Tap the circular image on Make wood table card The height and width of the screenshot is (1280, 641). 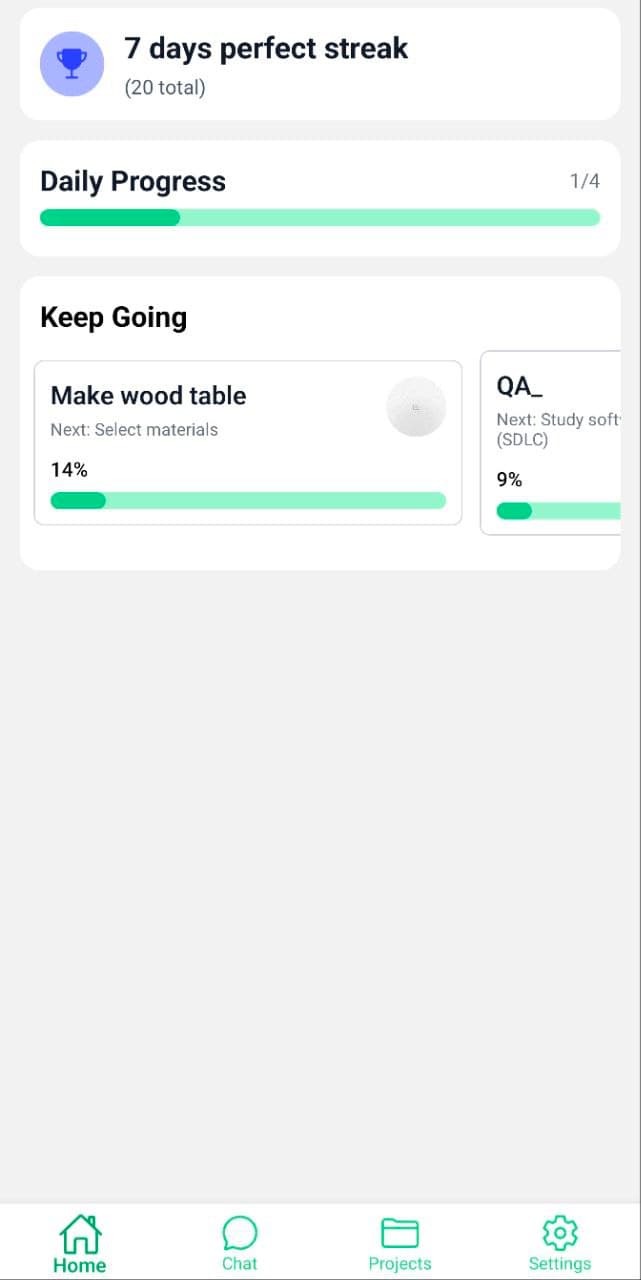(x=416, y=406)
